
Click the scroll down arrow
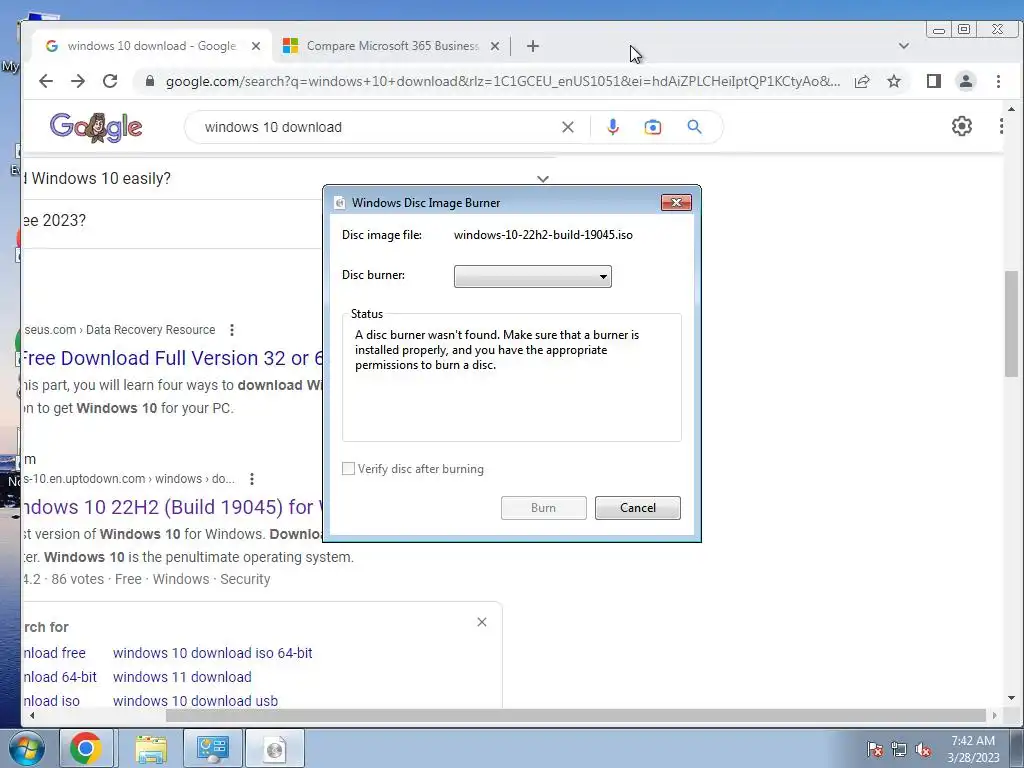point(1011,698)
